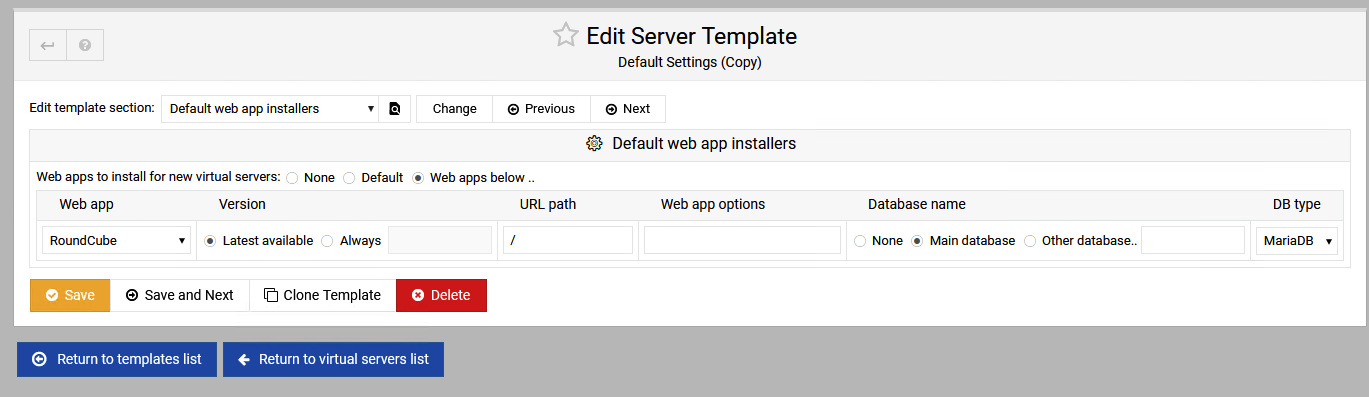
Task: Click the Clone Template button
Action: tap(322, 295)
